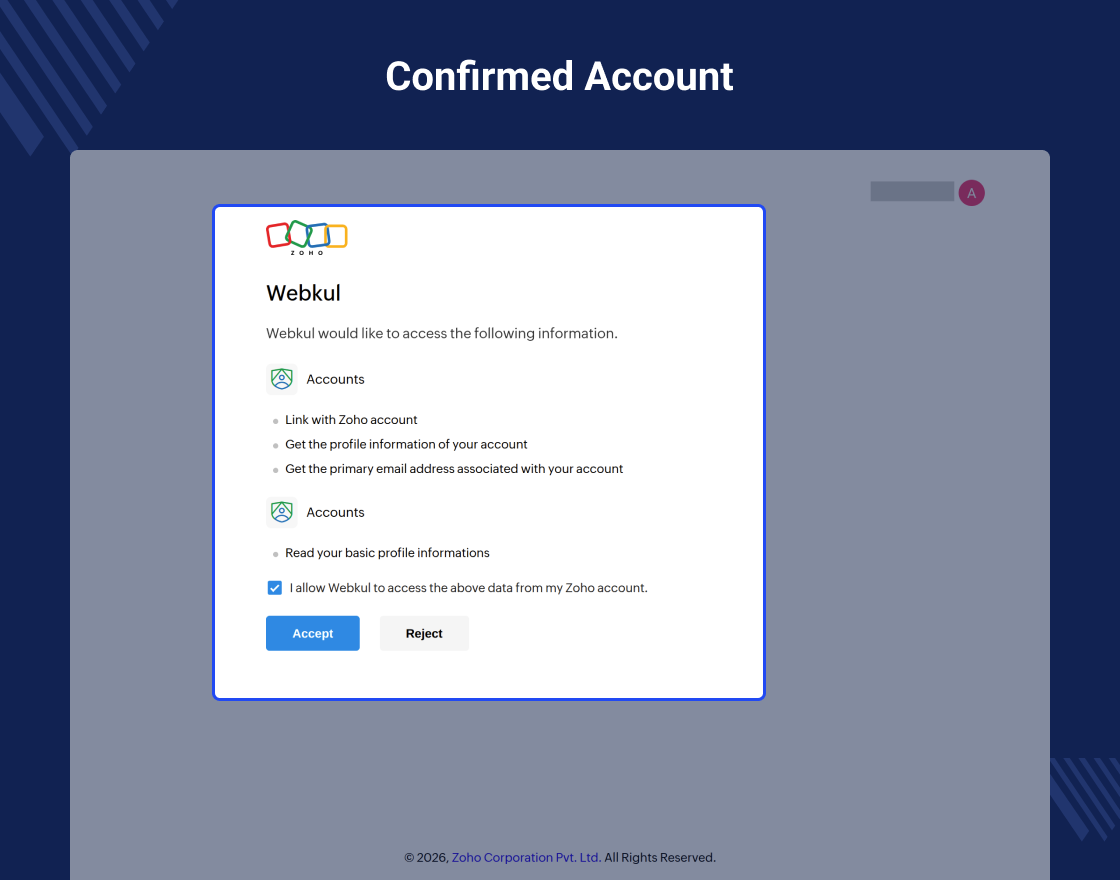Select the Link with Zoho account item
Image resolution: width=1120 pixels, height=880 pixels.
tap(351, 420)
